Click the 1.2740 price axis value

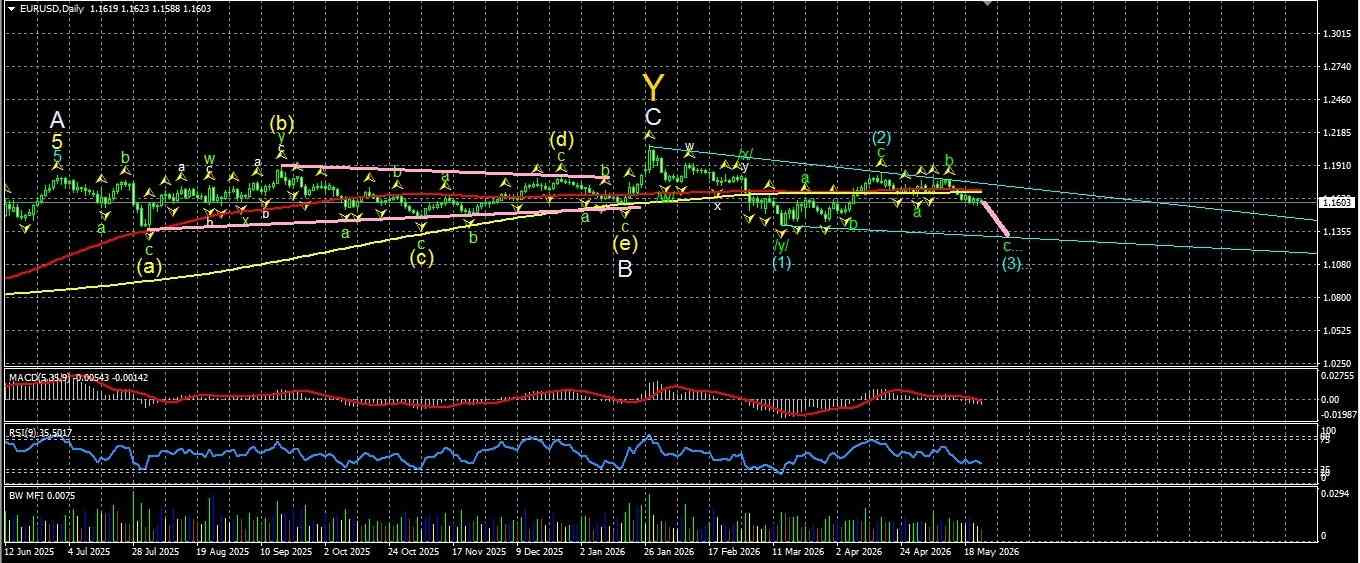pyautogui.click(x=1336, y=67)
